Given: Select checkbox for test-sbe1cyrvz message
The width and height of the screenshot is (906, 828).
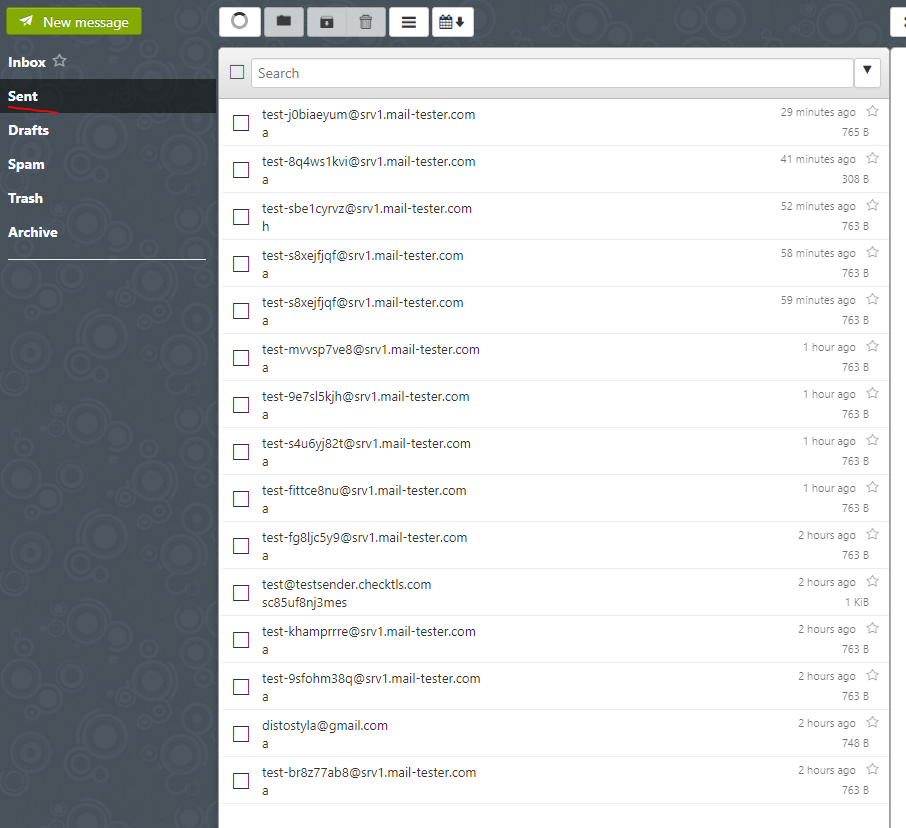Looking at the screenshot, I should pos(241,217).
